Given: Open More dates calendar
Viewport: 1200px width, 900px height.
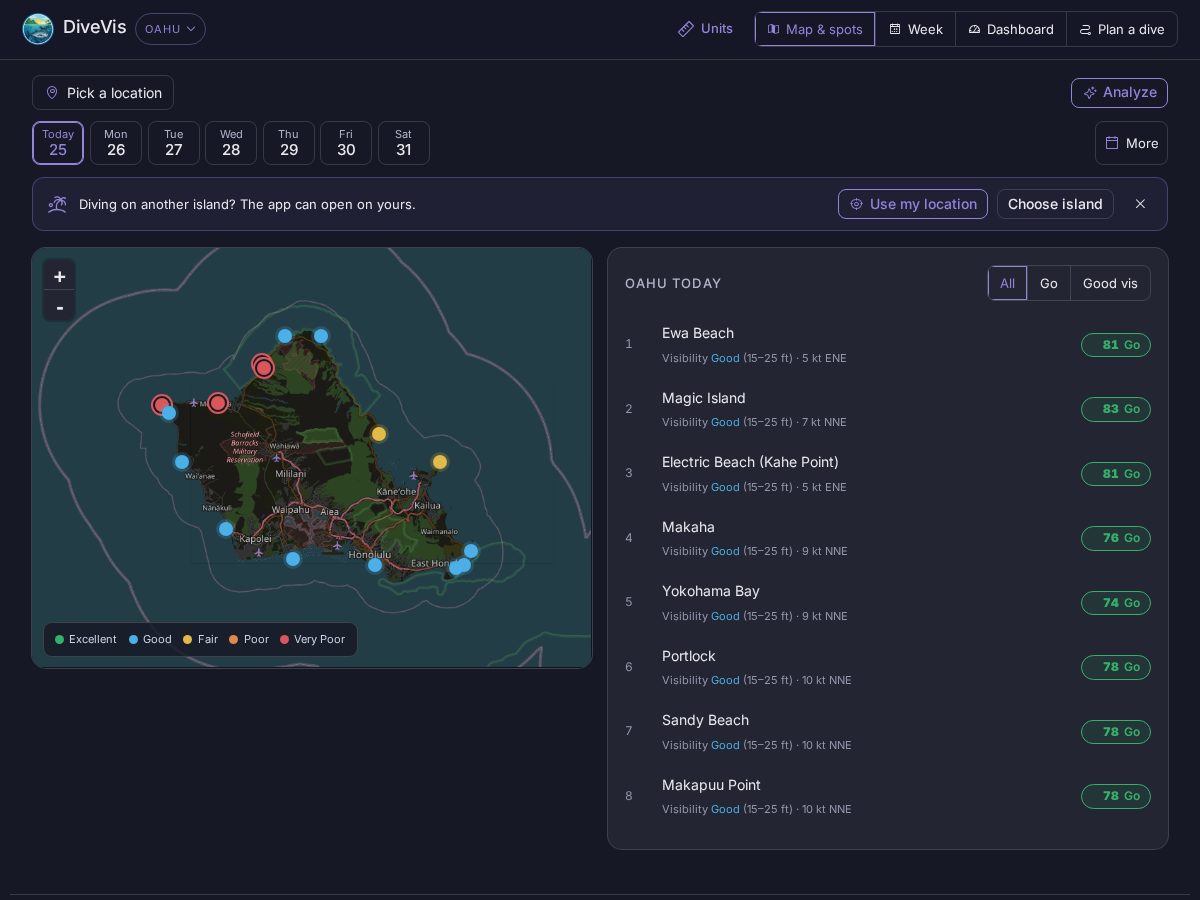Looking at the screenshot, I should click(1131, 143).
